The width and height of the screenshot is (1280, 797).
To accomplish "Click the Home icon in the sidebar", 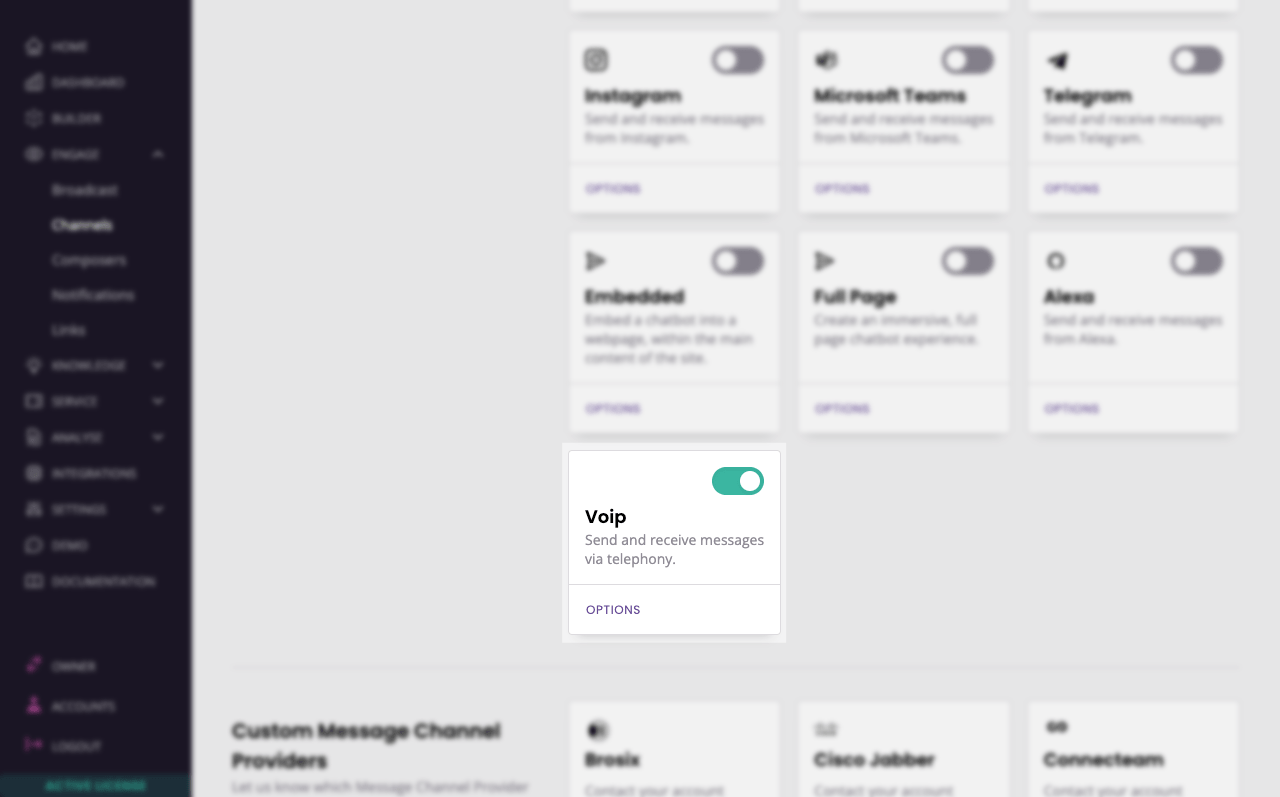I will [x=34, y=46].
